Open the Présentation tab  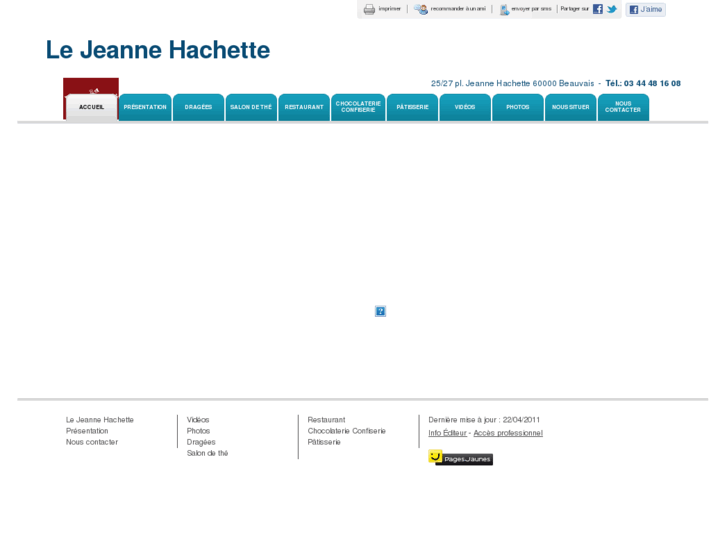(145, 107)
